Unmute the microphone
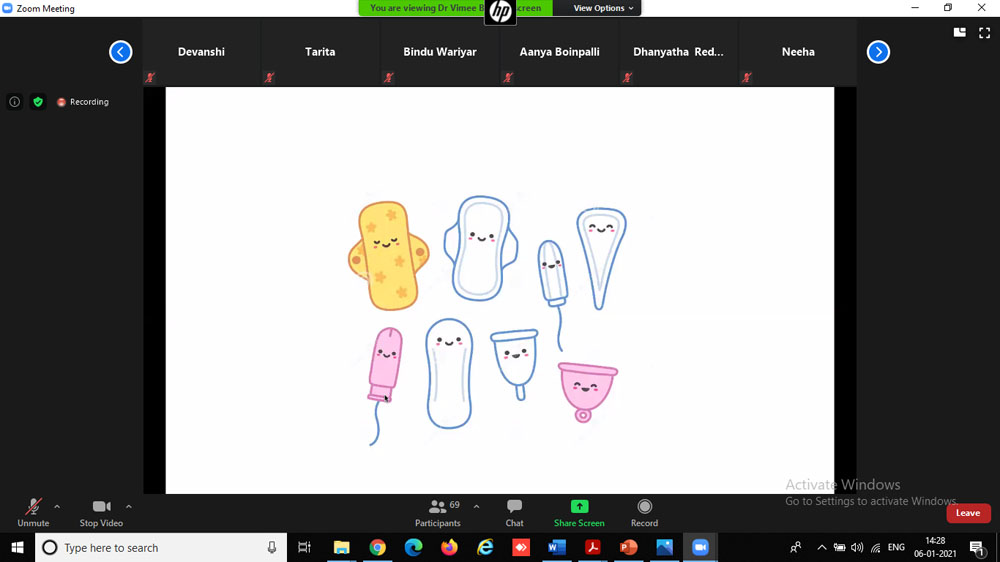This screenshot has width=1000, height=562. click(33, 513)
